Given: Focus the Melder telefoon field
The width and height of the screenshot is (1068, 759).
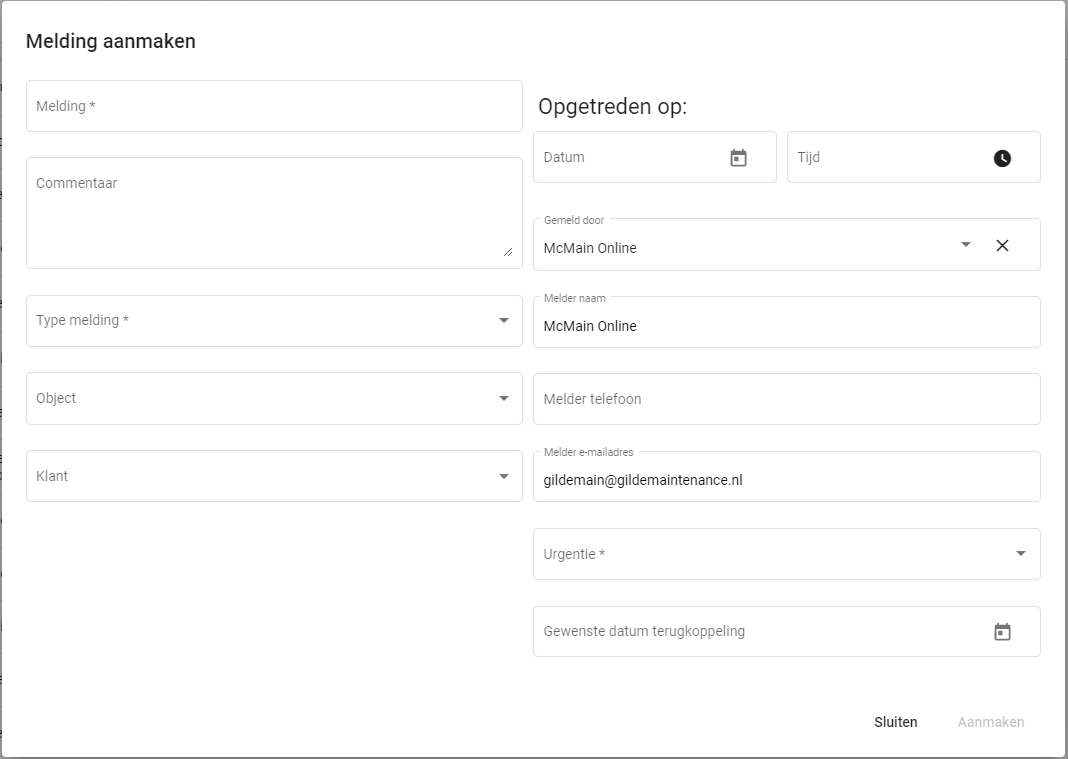Looking at the screenshot, I should pyautogui.click(x=786, y=399).
